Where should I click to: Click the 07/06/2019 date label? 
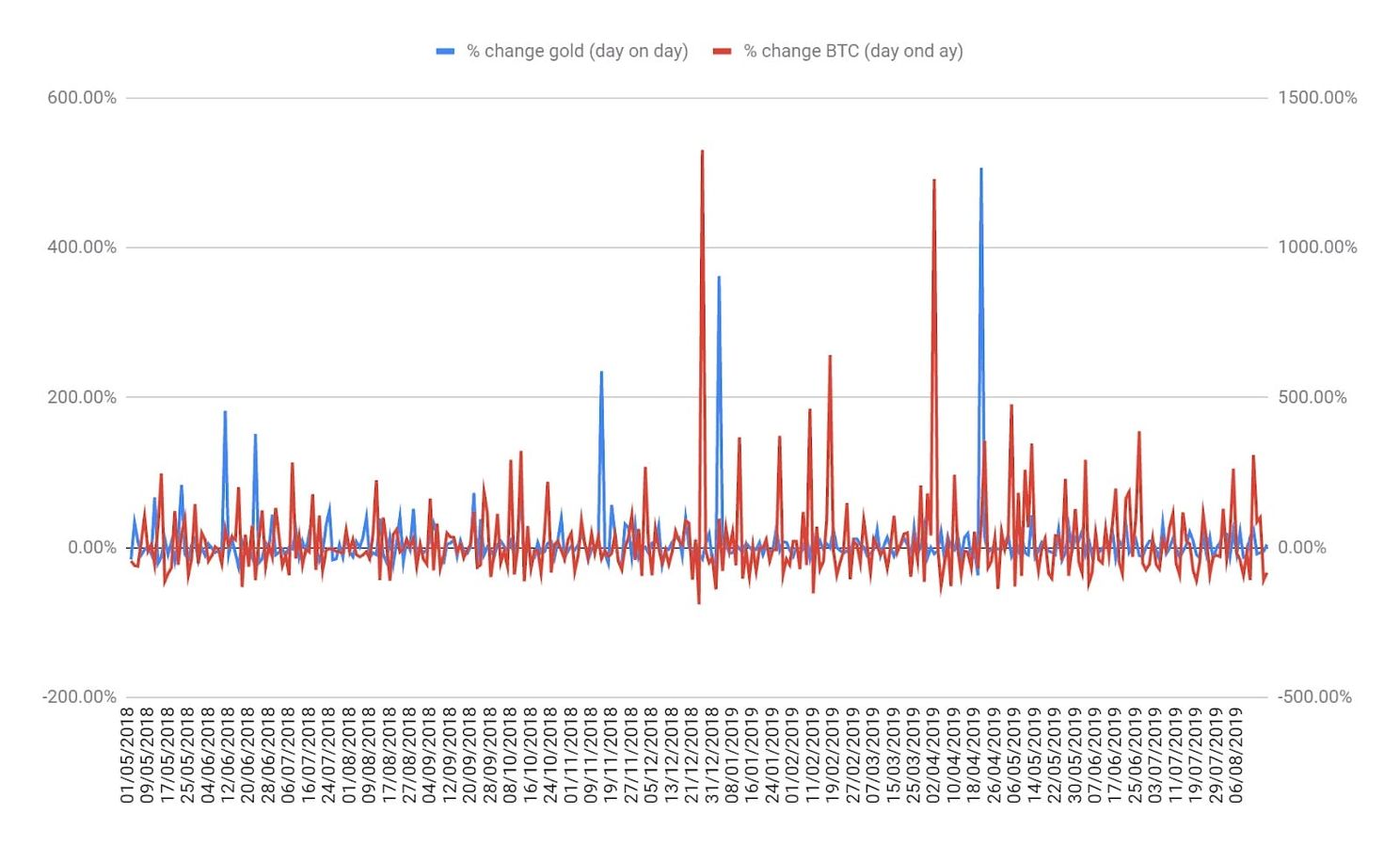[x=1094, y=757]
